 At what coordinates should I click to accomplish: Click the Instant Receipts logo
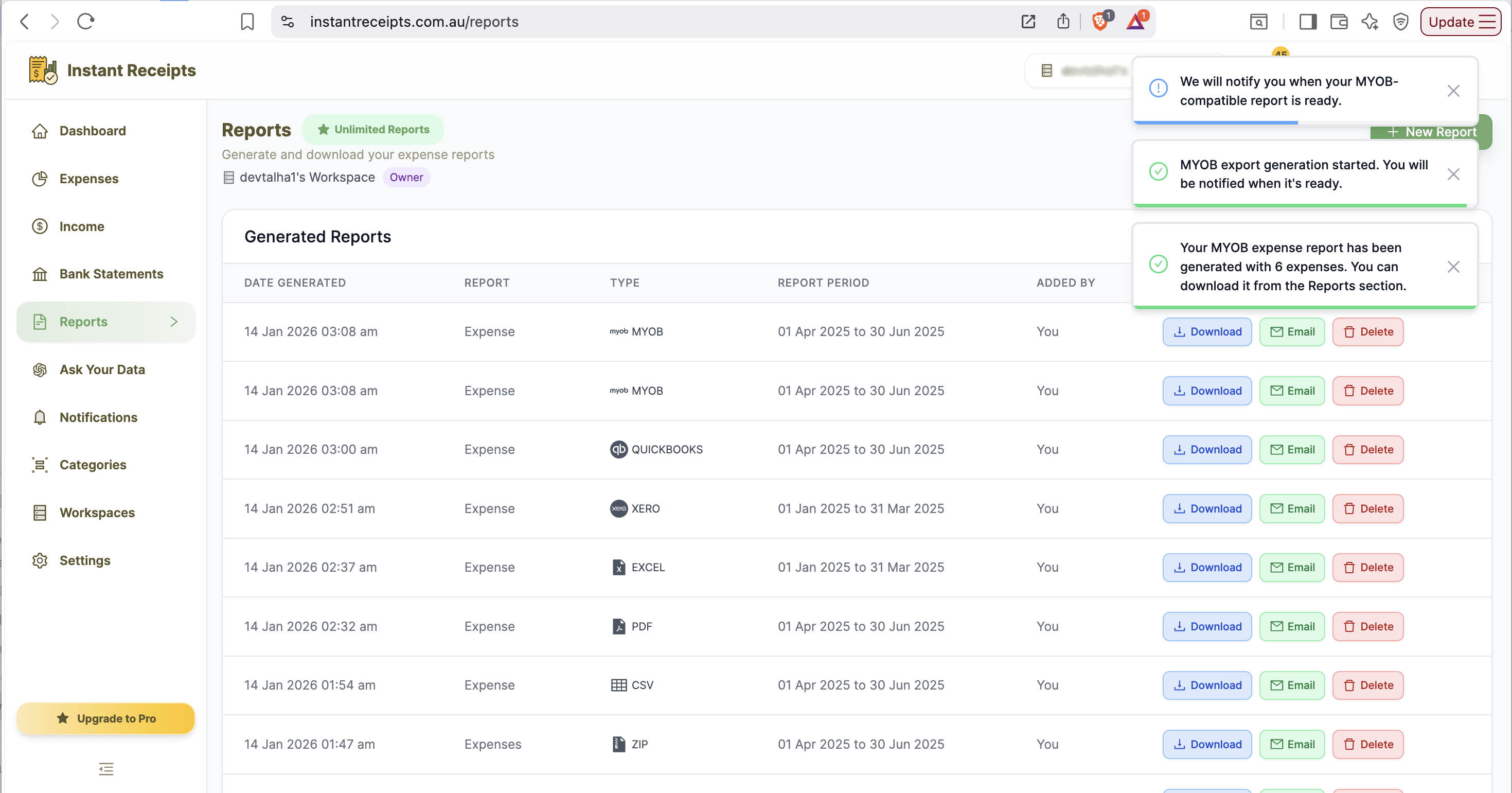112,71
